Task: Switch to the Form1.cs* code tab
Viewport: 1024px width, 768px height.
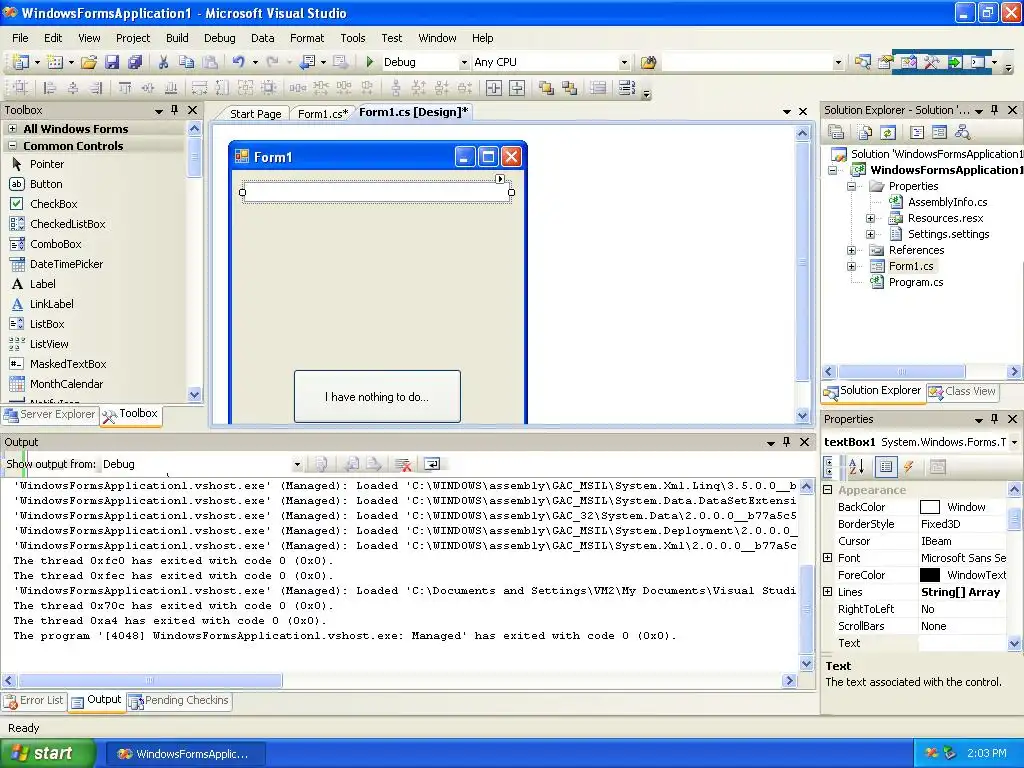Action: point(323,114)
